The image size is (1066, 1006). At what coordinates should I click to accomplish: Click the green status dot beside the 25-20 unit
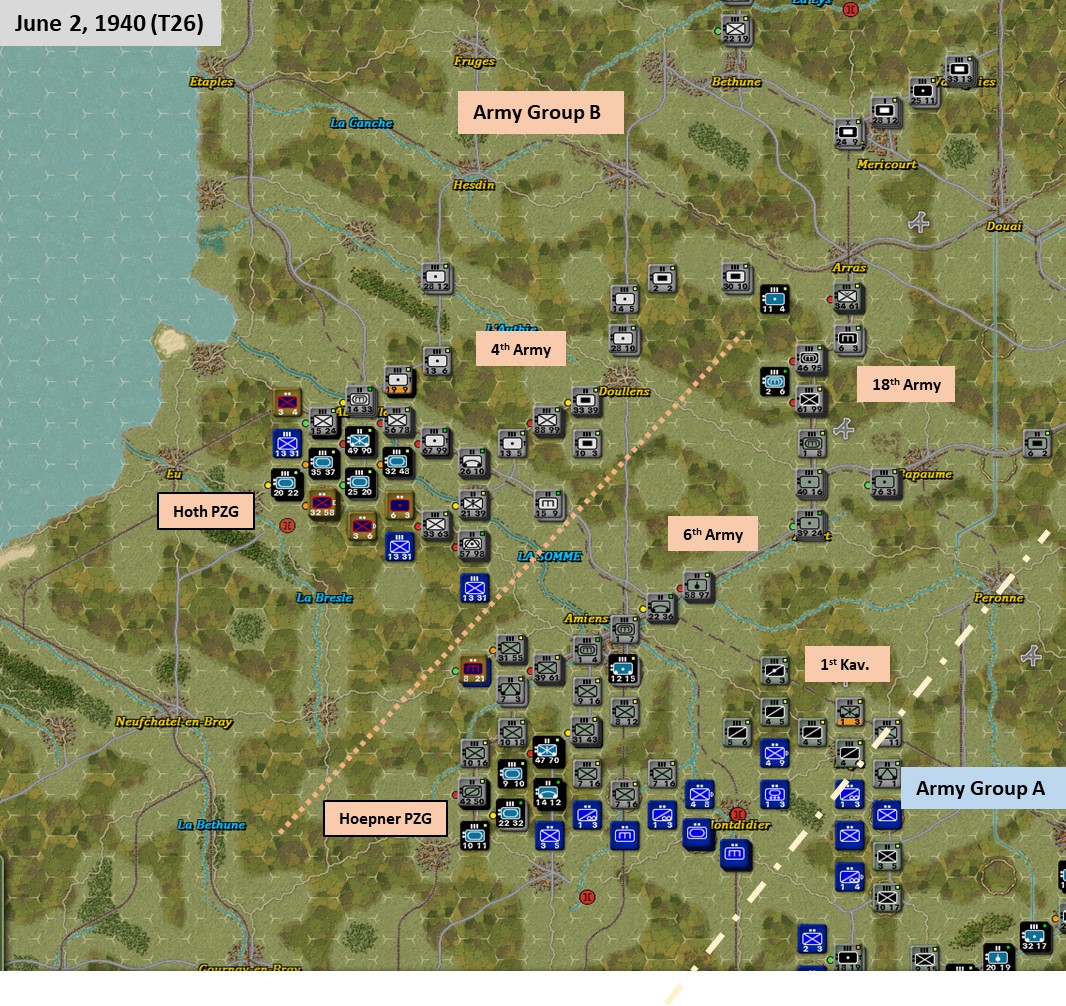coord(342,484)
